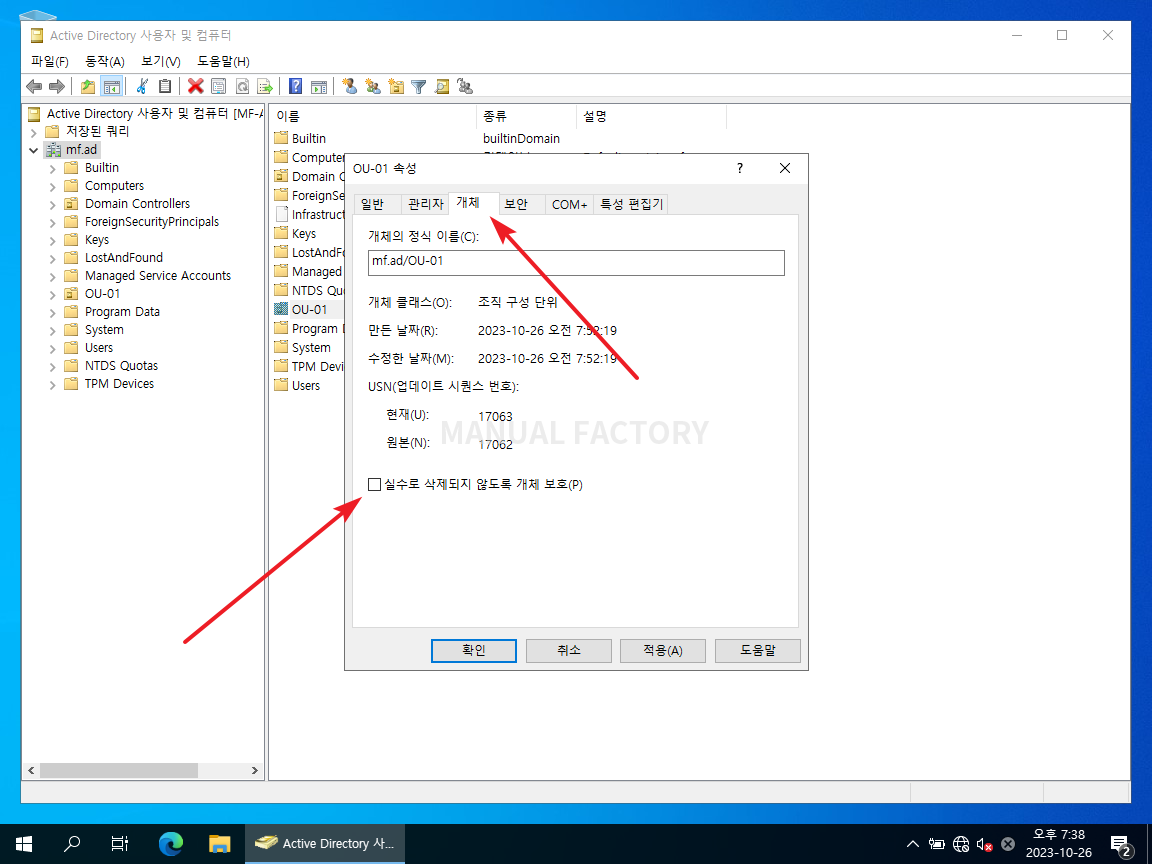
Task: Open help via the blue question mark icon
Action: (x=295, y=87)
